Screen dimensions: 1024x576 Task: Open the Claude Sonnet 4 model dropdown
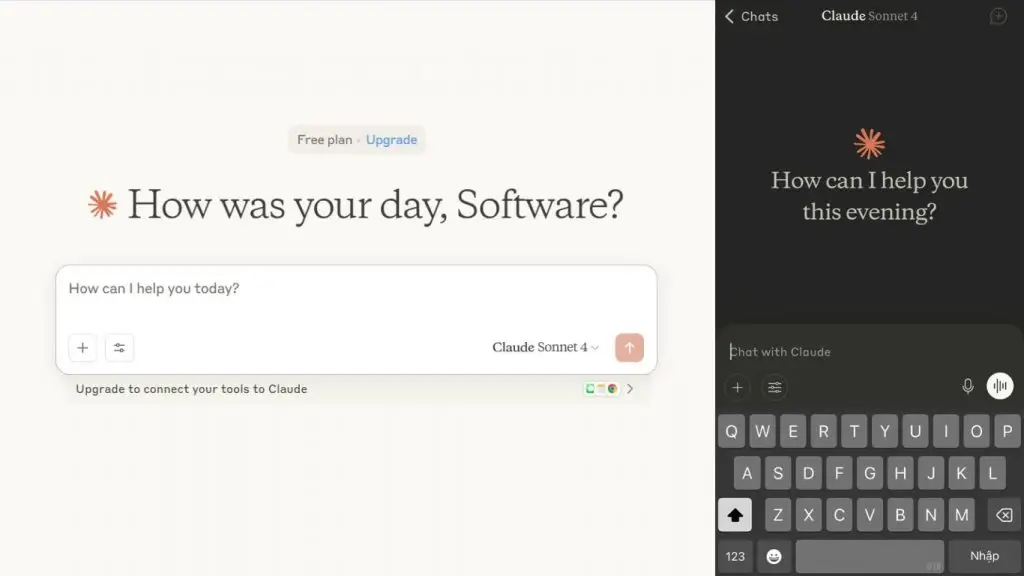545,347
